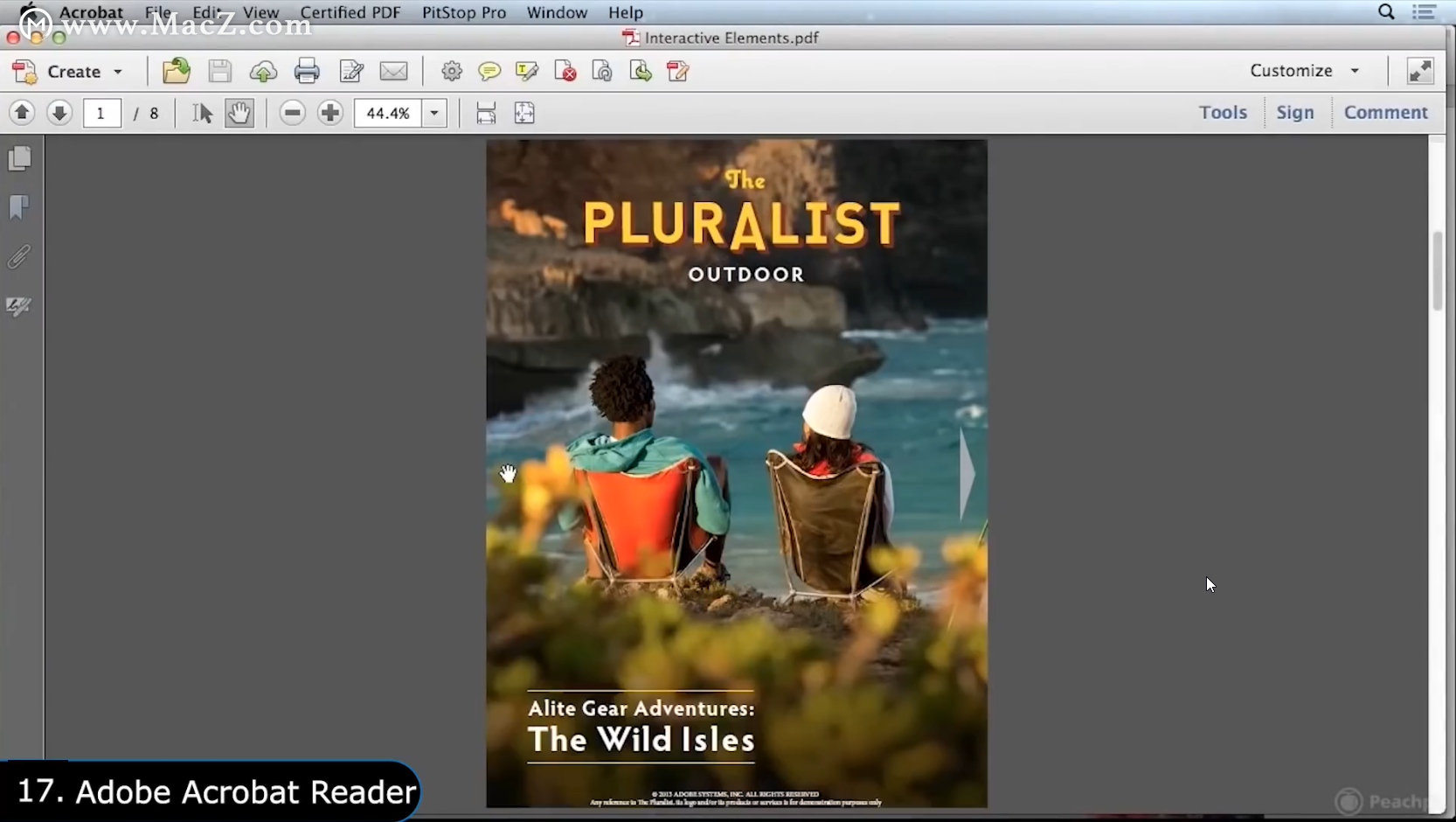Show the Attachments paperclip panel

tap(19, 256)
